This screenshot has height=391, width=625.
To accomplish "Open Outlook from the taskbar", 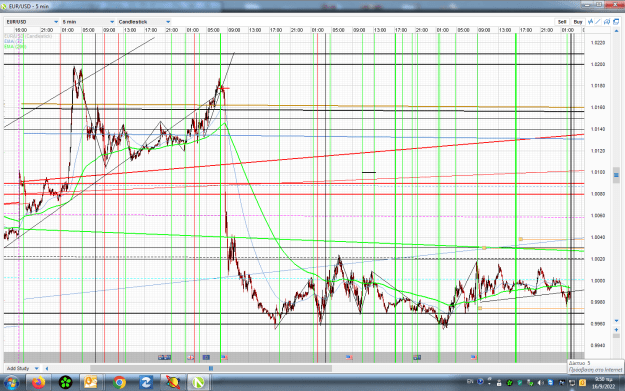I will (91, 383).
